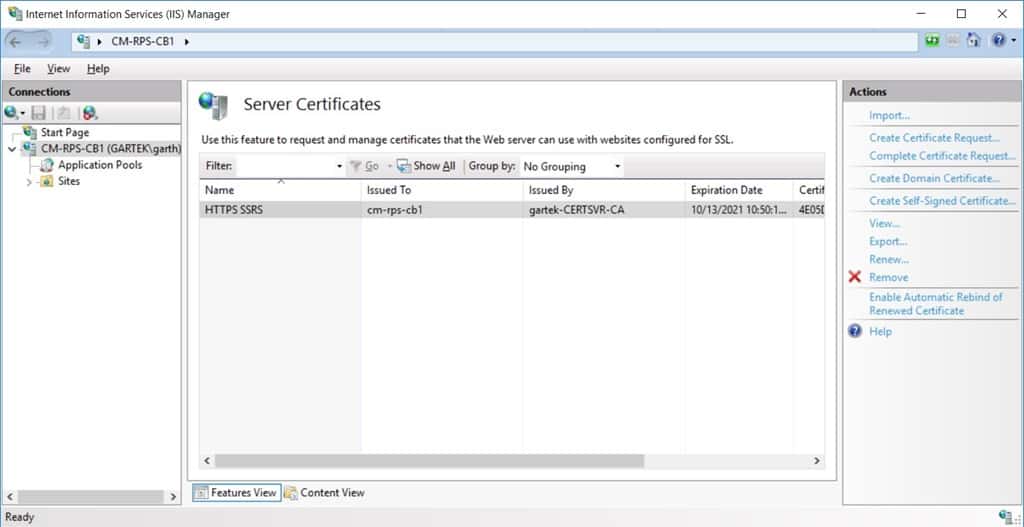Image resolution: width=1024 pixels, height=527 pixels.
Task: Click Enable Automatic Rebind of Renewed Certificate
Action: [935, 304]
